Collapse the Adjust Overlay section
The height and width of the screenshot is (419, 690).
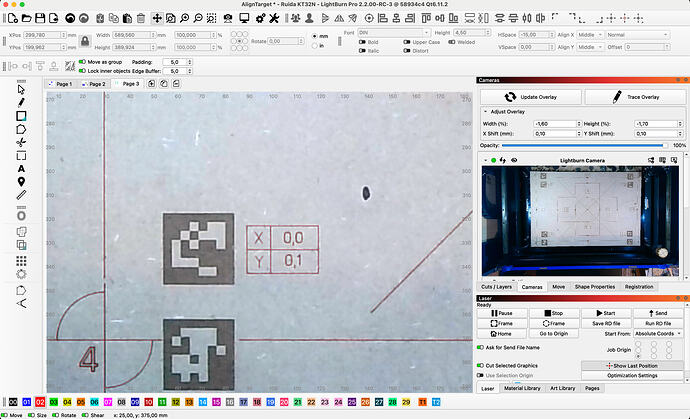(486, 112)
